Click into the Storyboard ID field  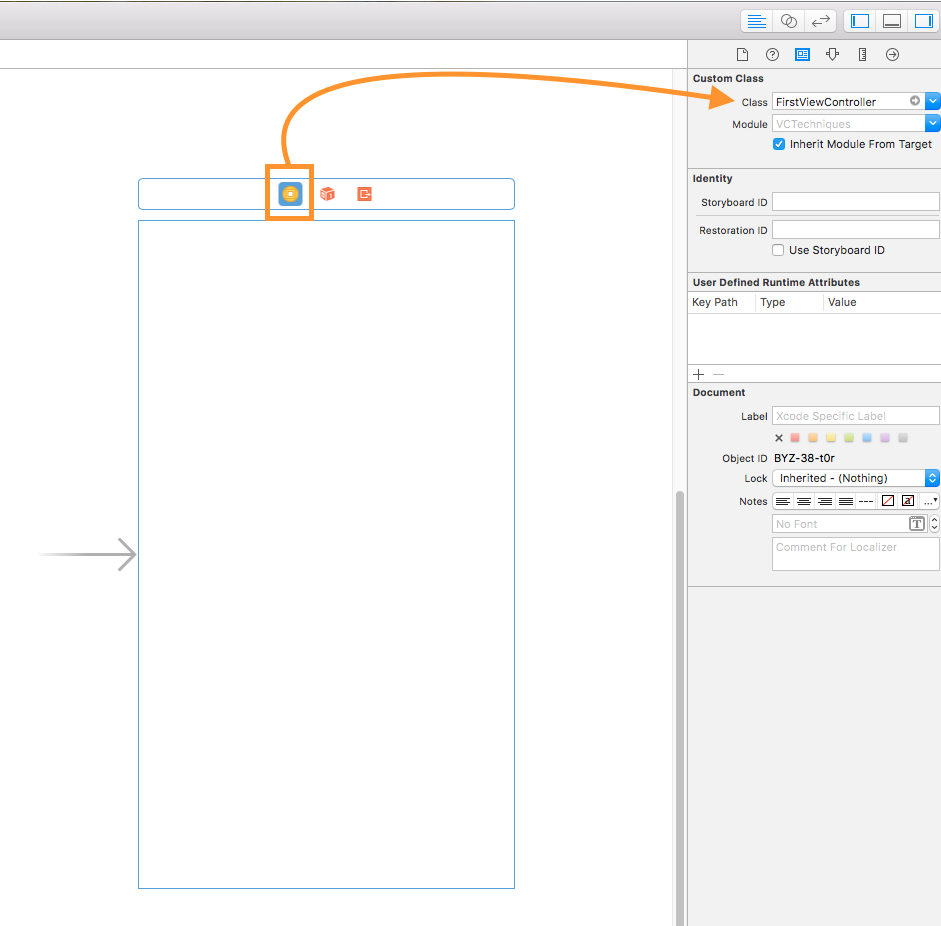(855, 202)
